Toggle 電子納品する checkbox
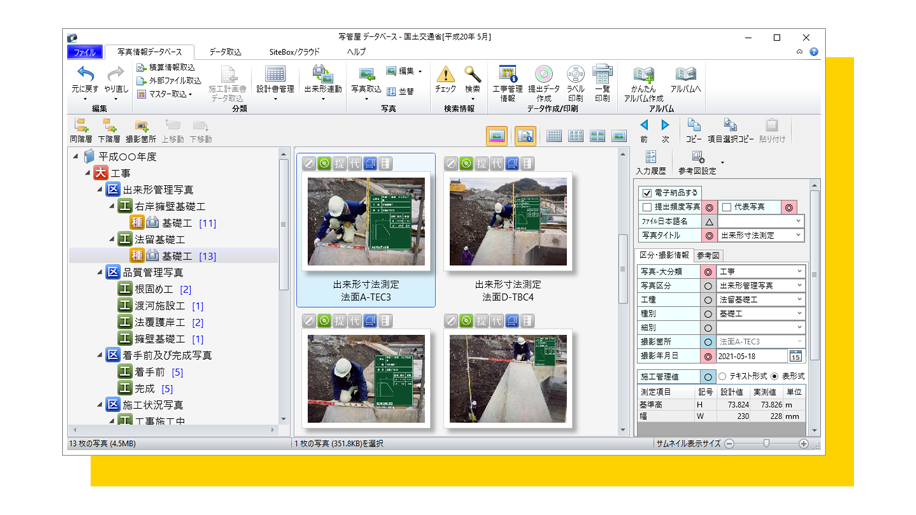The width and height of the screenshot is (916, 515). tap(647, 193)
